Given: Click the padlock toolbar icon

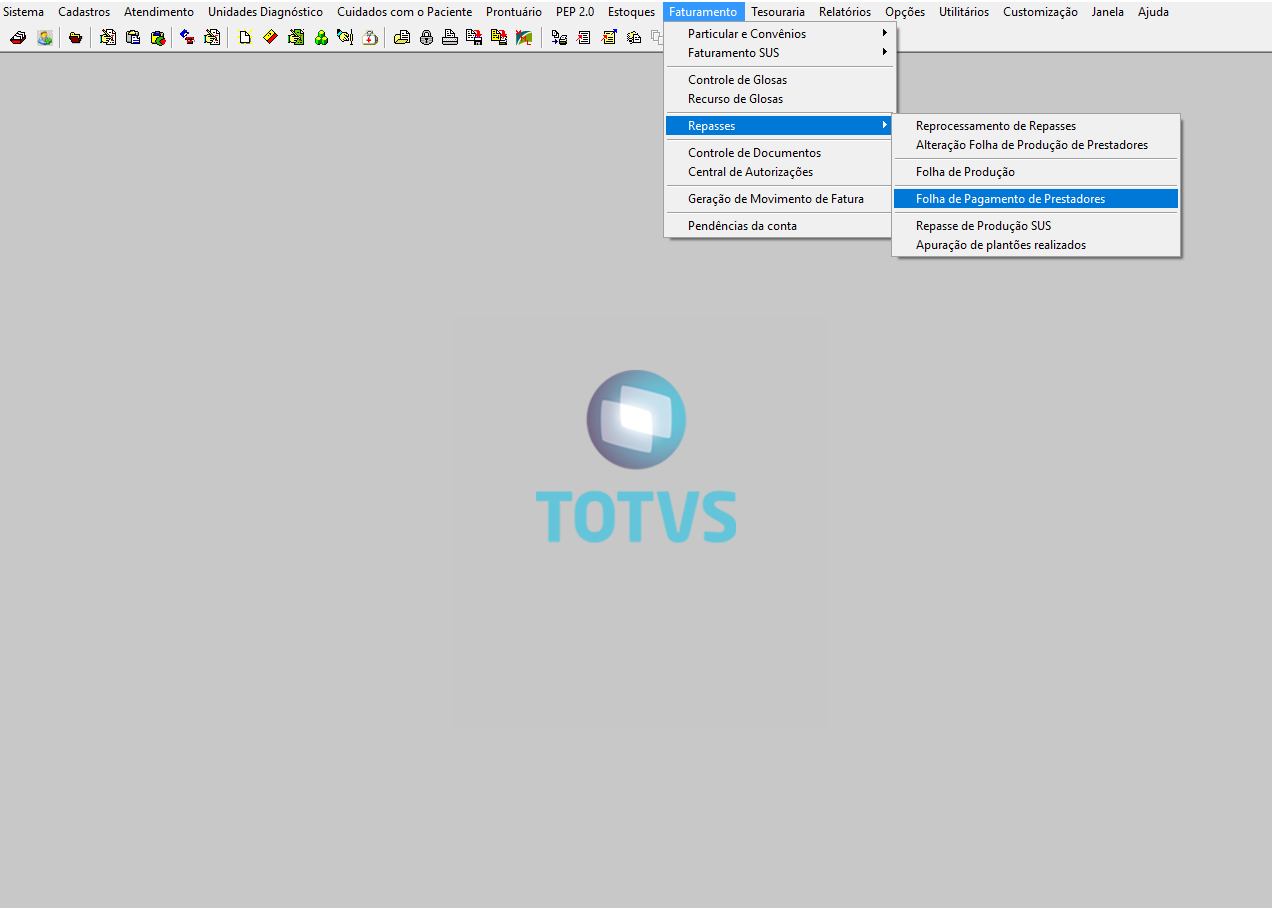Looking at the screenshot, I should (x=426, y=38).
